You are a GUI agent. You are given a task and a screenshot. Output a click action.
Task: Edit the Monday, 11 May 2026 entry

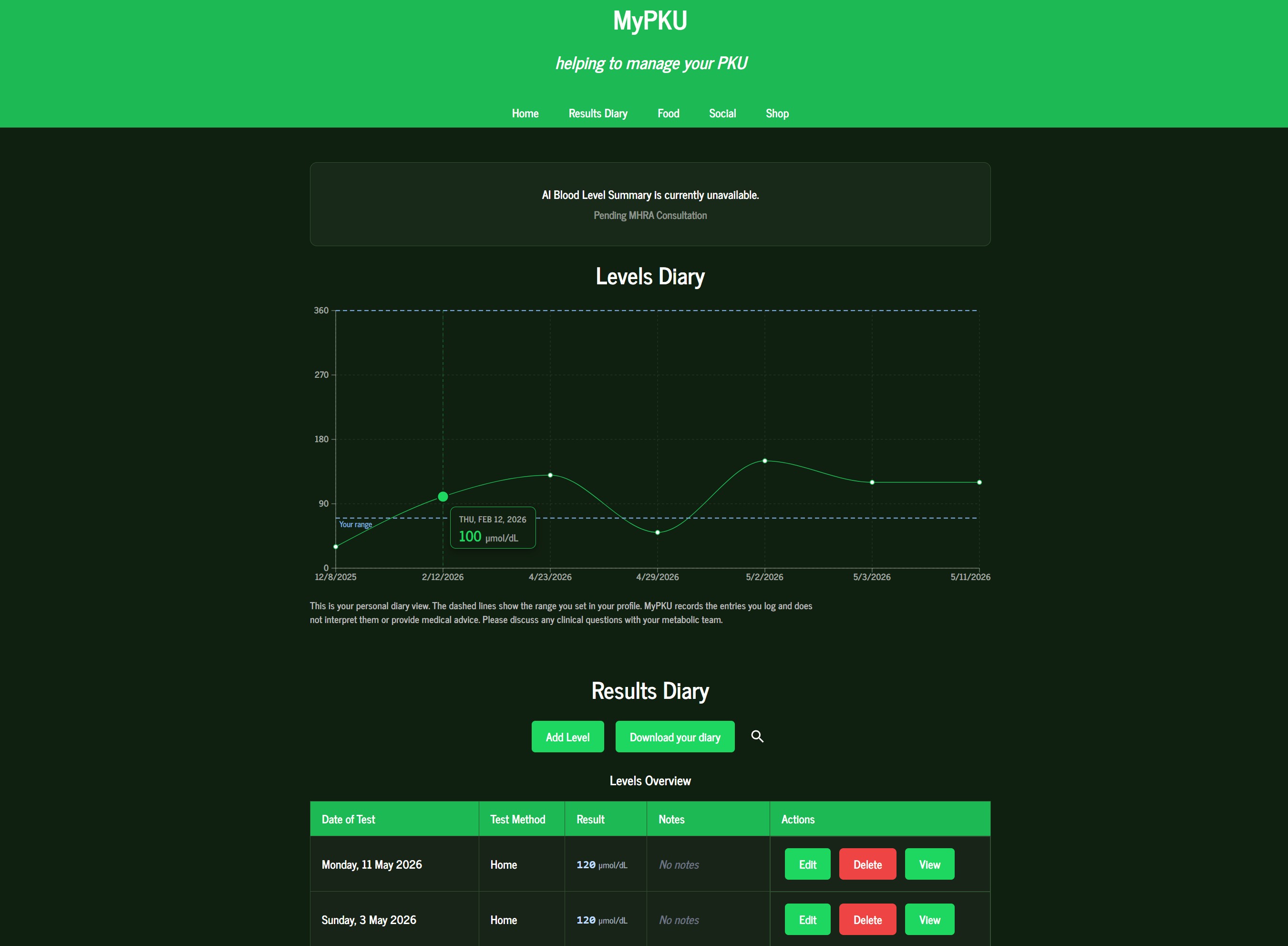pos(807,864)
